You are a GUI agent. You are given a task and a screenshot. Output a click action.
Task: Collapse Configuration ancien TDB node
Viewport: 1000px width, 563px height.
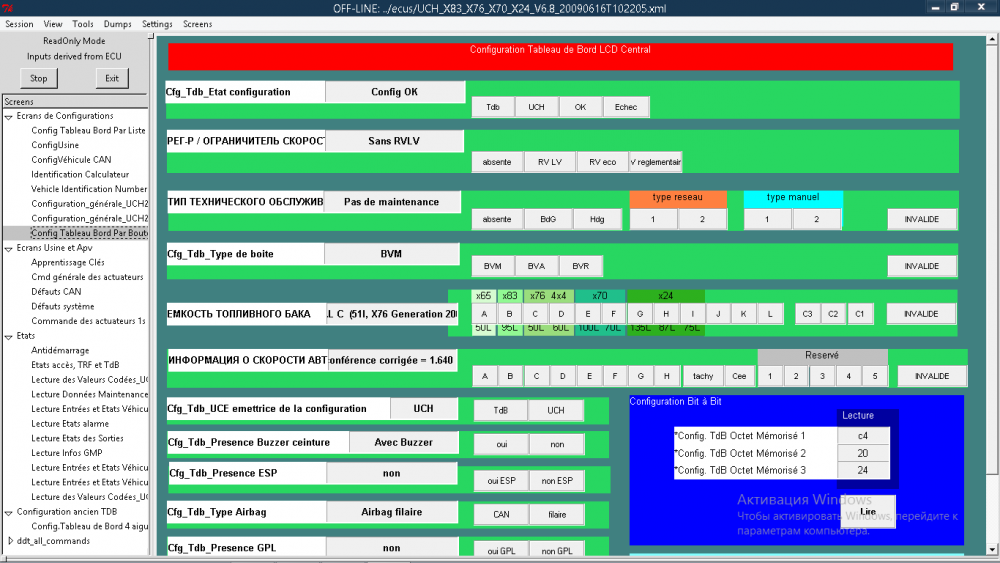(x=9, y=513)
